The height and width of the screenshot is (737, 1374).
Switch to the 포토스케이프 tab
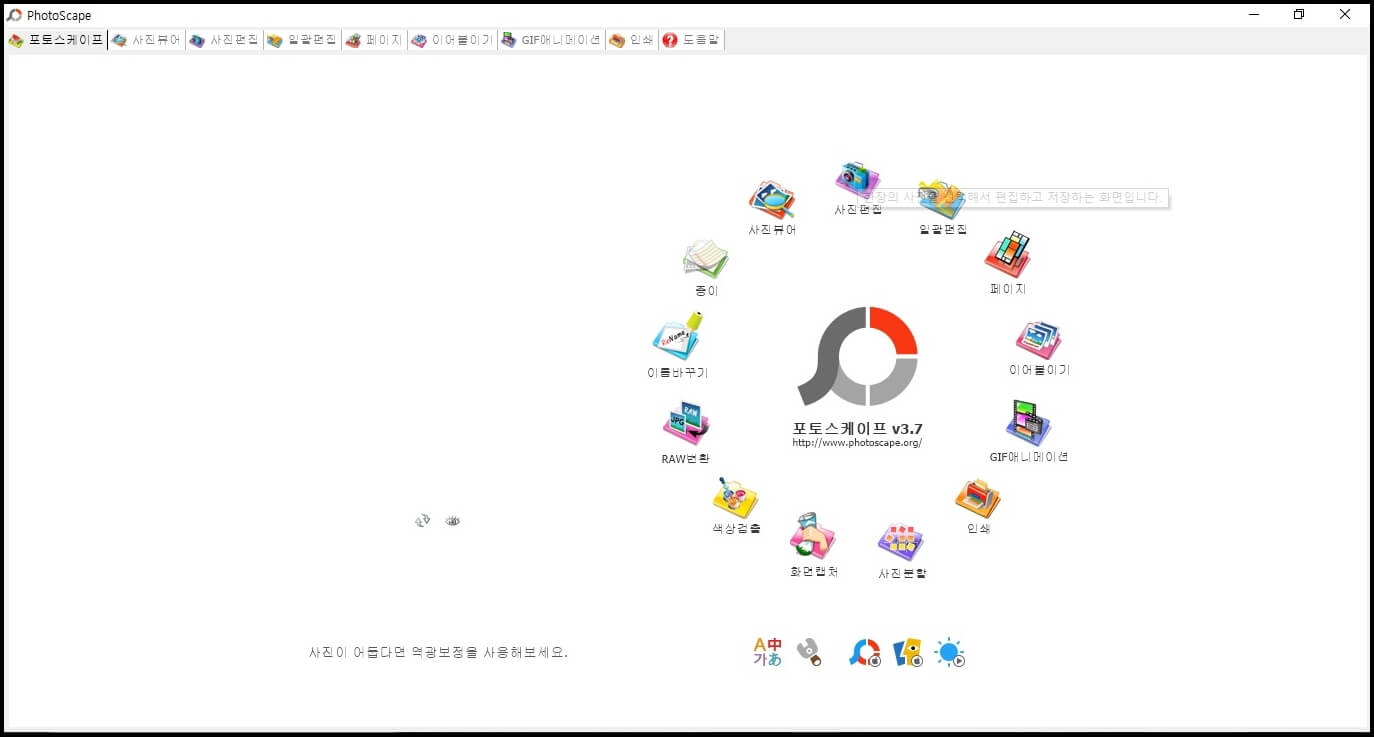(56, 40)
